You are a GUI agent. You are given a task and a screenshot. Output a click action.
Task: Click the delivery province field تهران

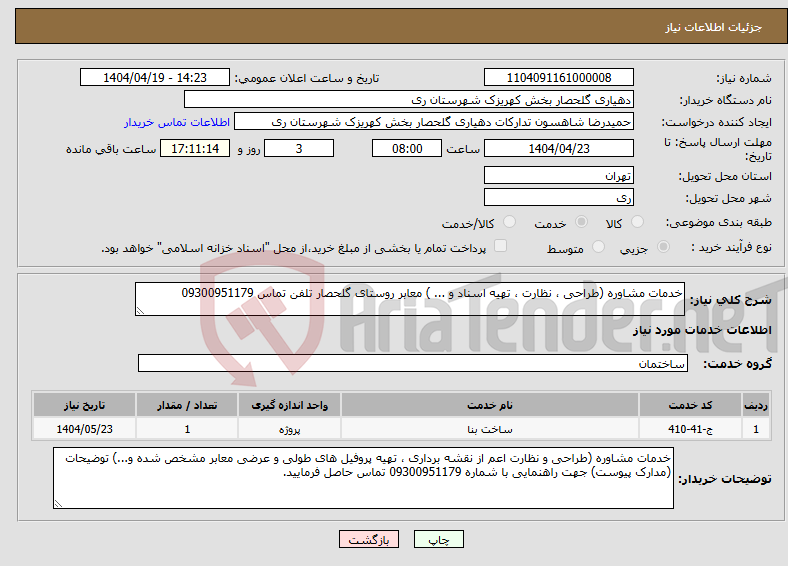click(559, 175)
